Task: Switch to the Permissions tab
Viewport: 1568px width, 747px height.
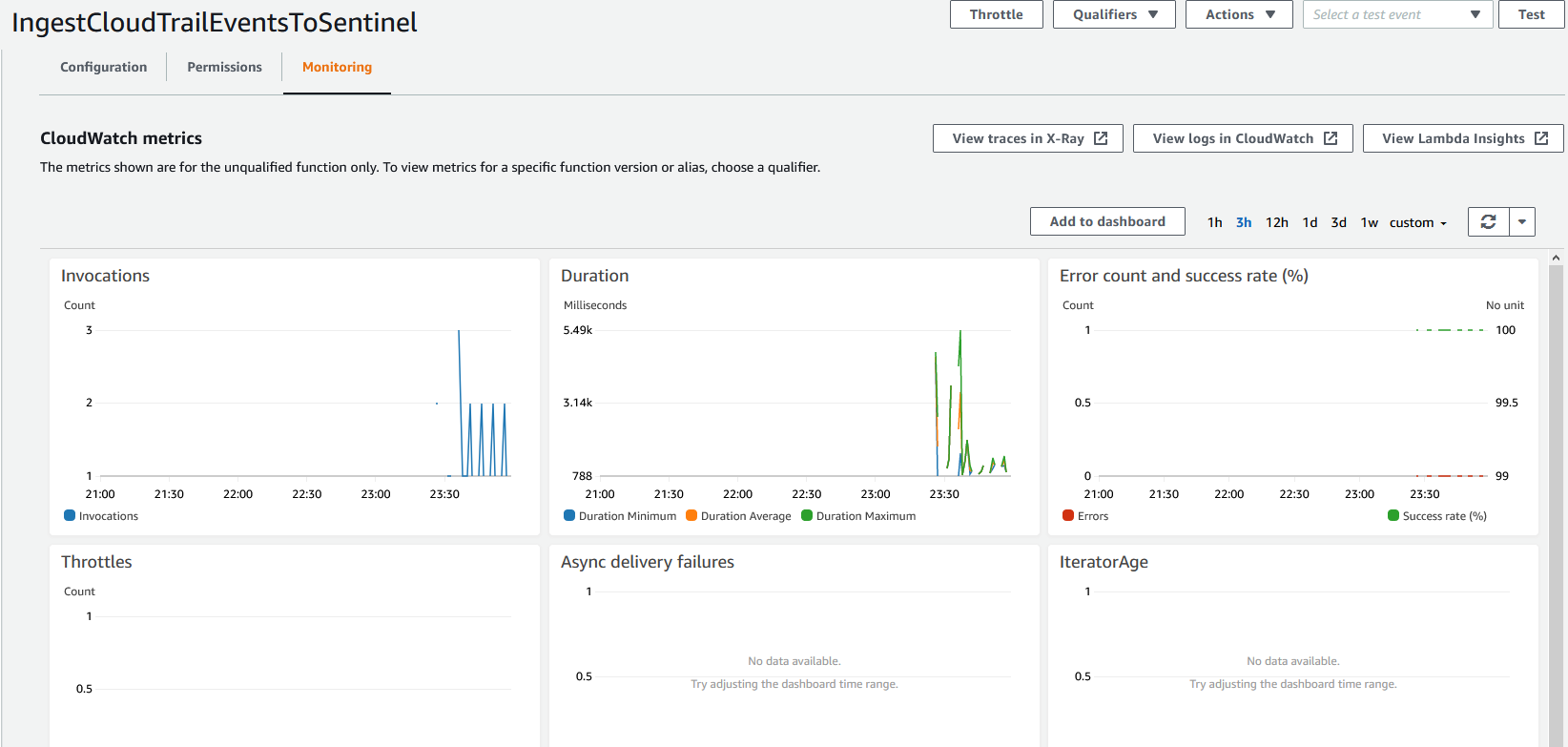Action: point(224,67)
